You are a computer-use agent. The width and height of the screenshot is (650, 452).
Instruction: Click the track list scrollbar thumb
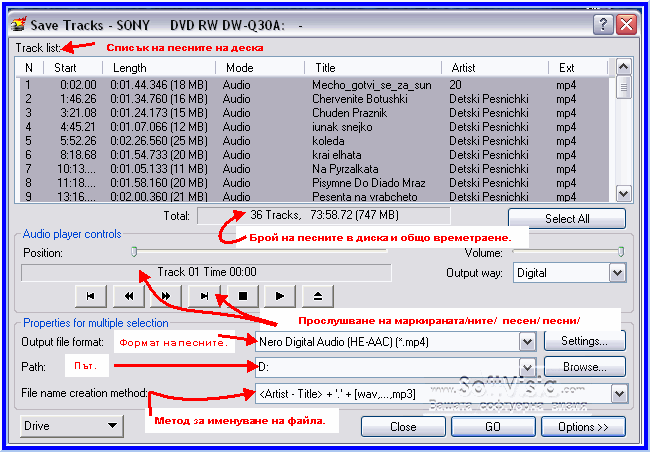(x=623, y=87)
